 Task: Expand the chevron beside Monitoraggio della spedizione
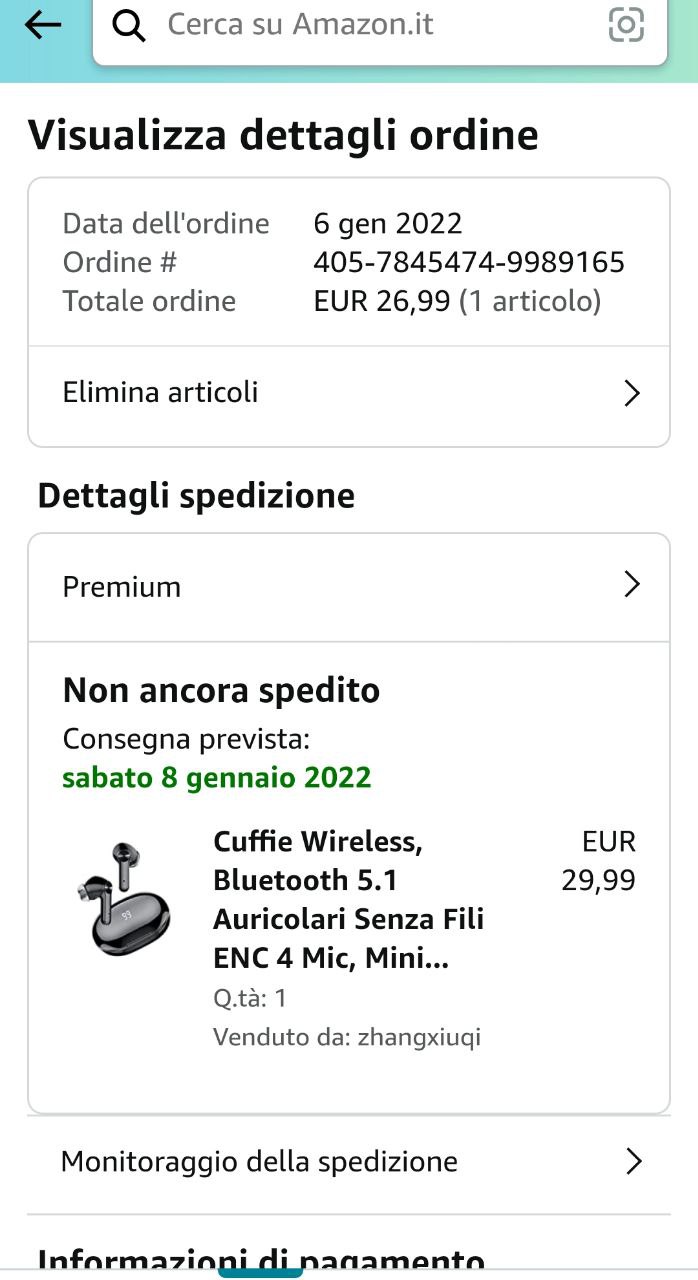pos(633,1161)
